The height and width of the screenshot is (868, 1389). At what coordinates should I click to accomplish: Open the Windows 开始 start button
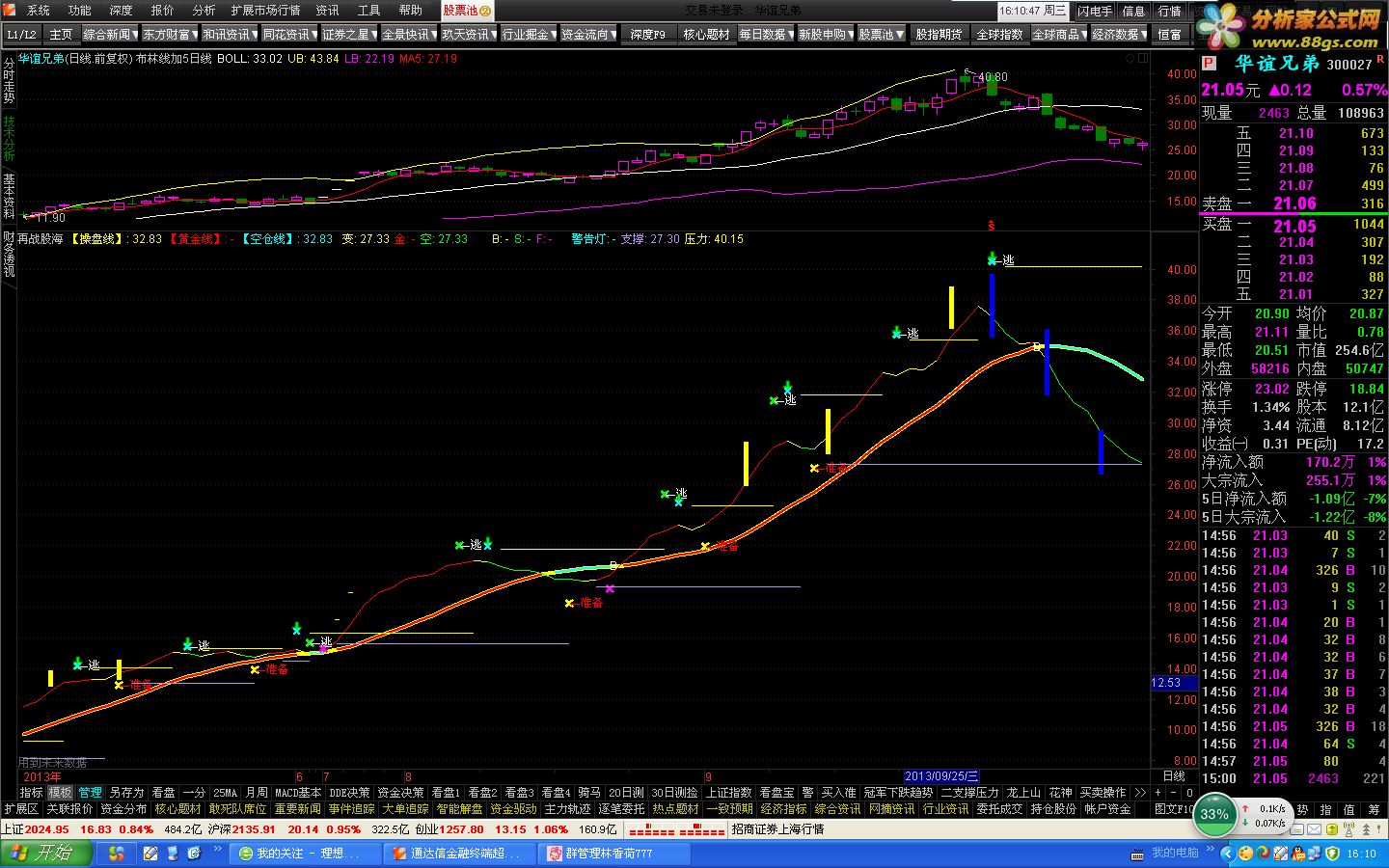[46, 854]
